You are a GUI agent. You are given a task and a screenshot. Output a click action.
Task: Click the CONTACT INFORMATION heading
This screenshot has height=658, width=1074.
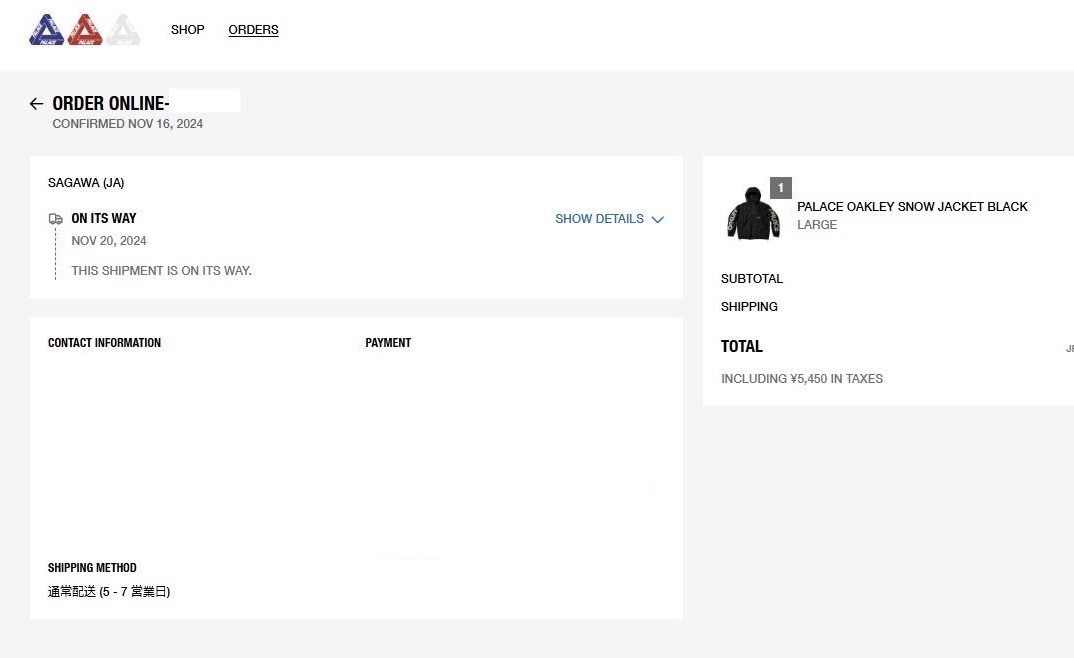[x=104, y=343]
